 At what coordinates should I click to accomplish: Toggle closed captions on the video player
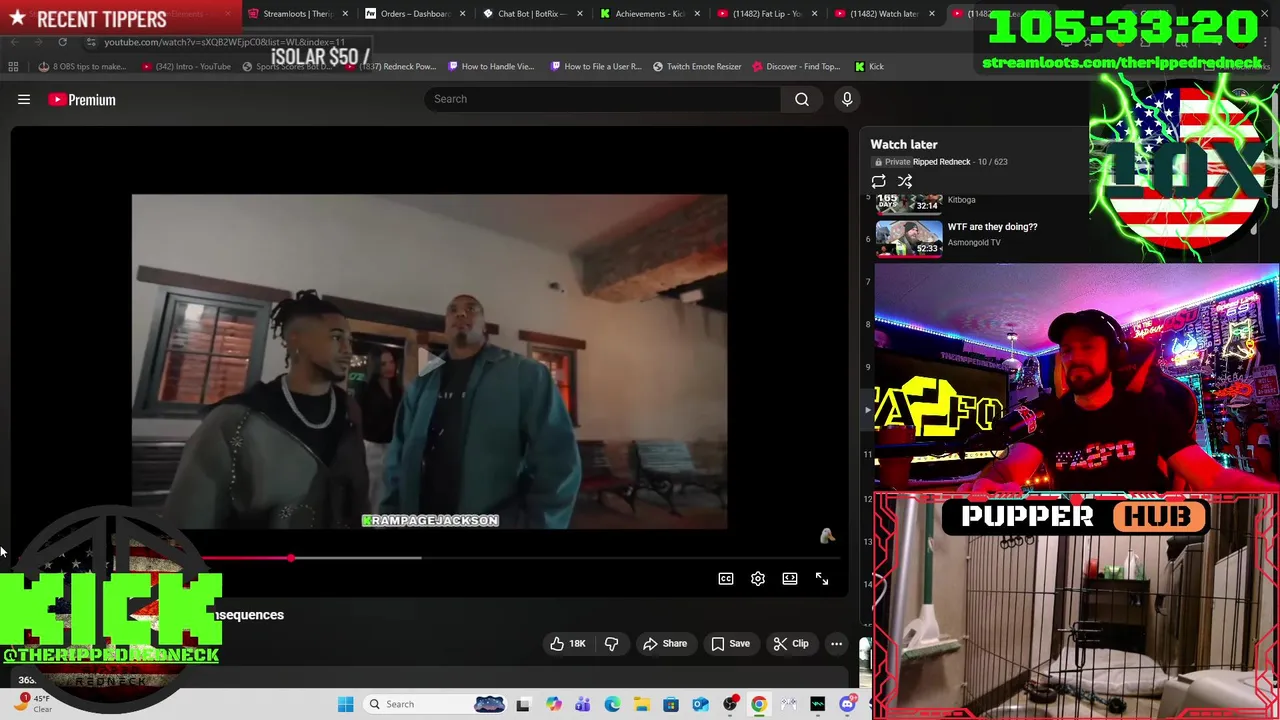(726, 578)
